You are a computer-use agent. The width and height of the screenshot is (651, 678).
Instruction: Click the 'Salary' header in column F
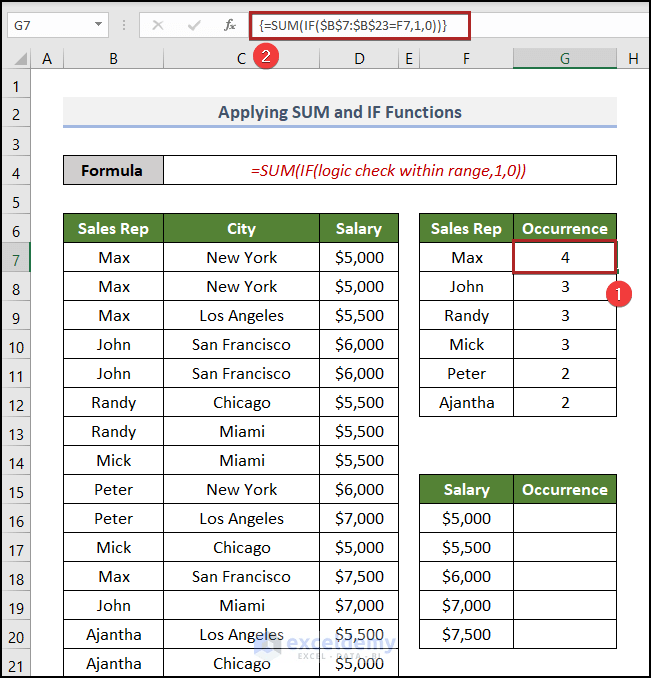[466, 489]
